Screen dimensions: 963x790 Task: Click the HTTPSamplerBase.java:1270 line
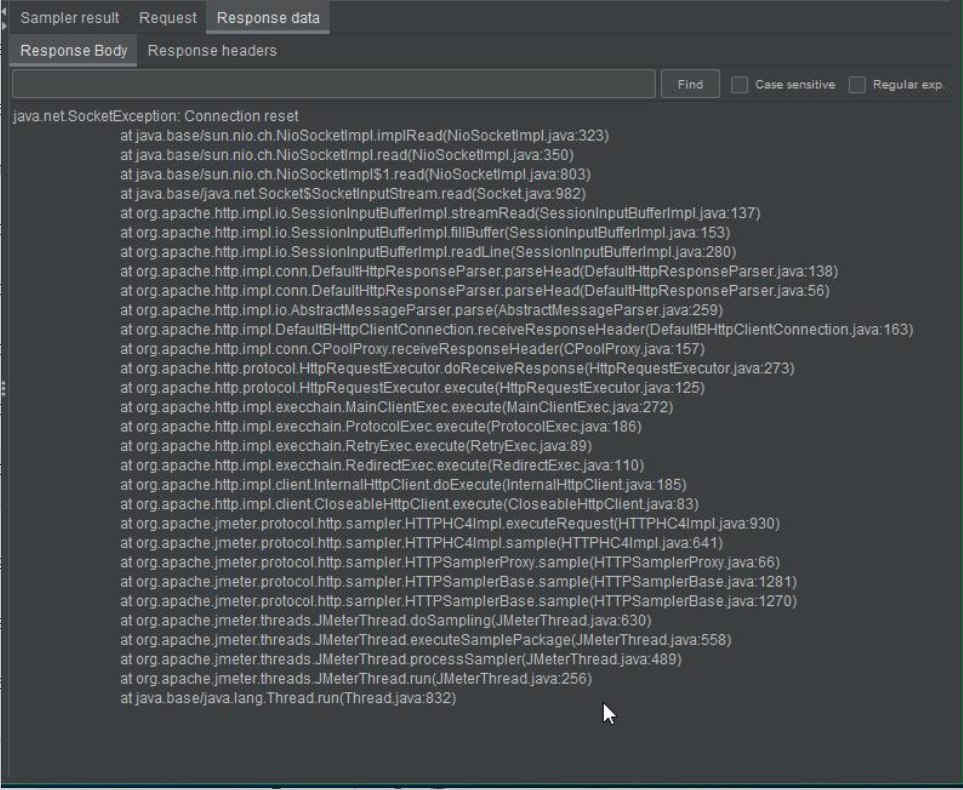(x=459, y=601)
